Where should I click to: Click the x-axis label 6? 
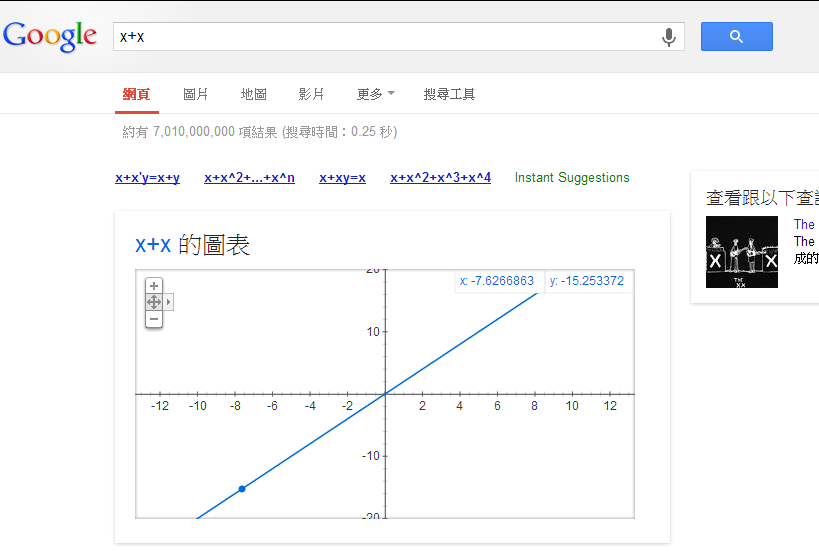click(497, 406)
